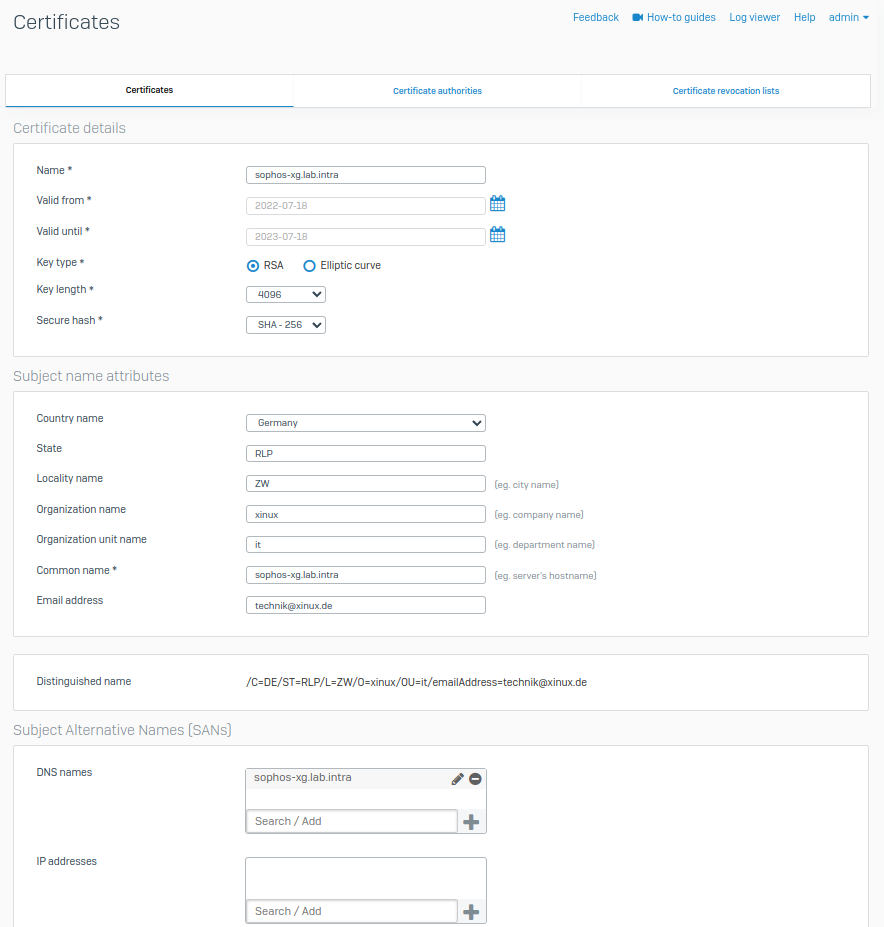Click the Email address input field
Viewport: 884px width, 927px height.
click(365, 605)
